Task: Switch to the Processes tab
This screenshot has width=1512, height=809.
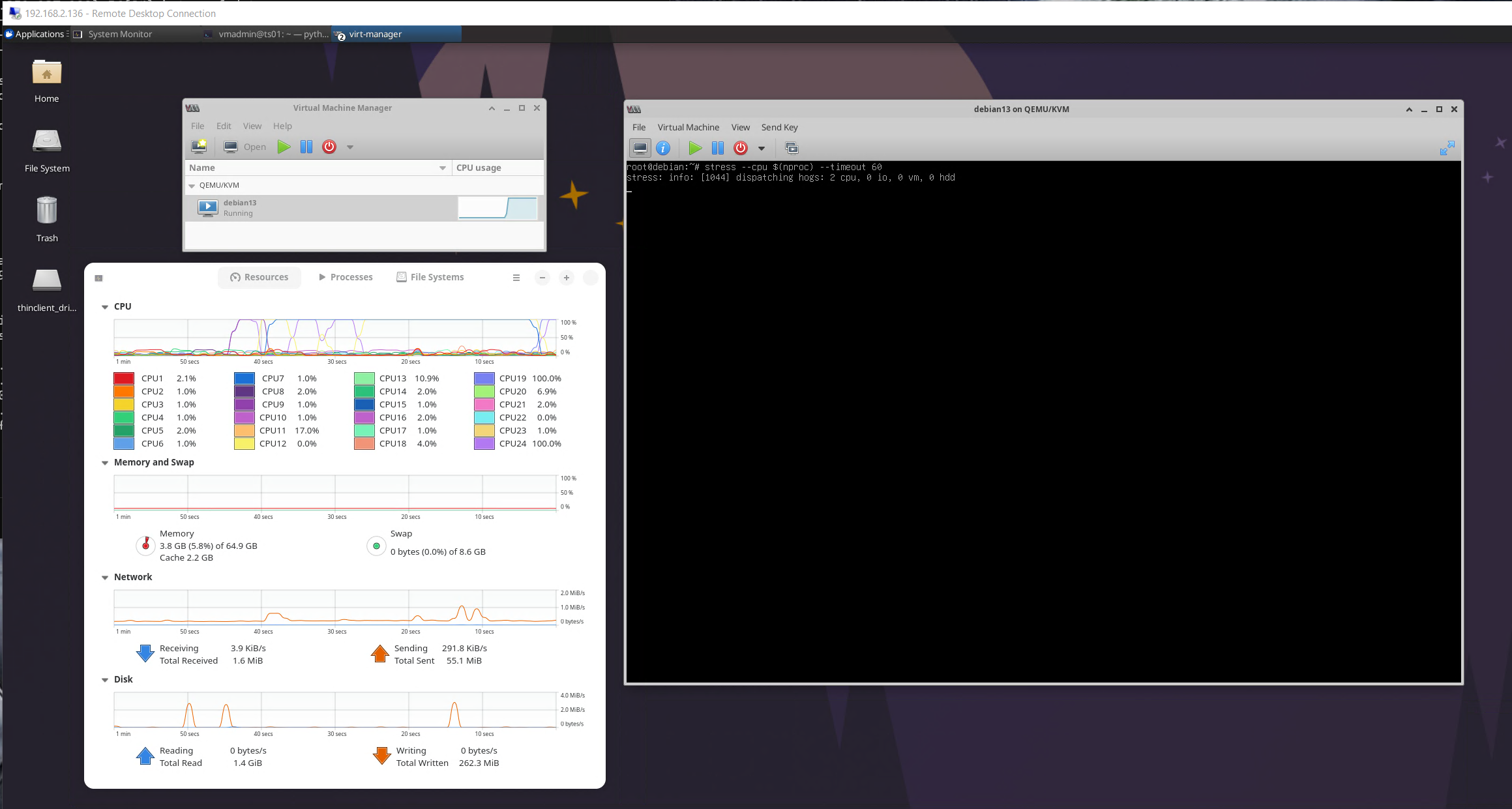Action: click(x=346, y=277)
